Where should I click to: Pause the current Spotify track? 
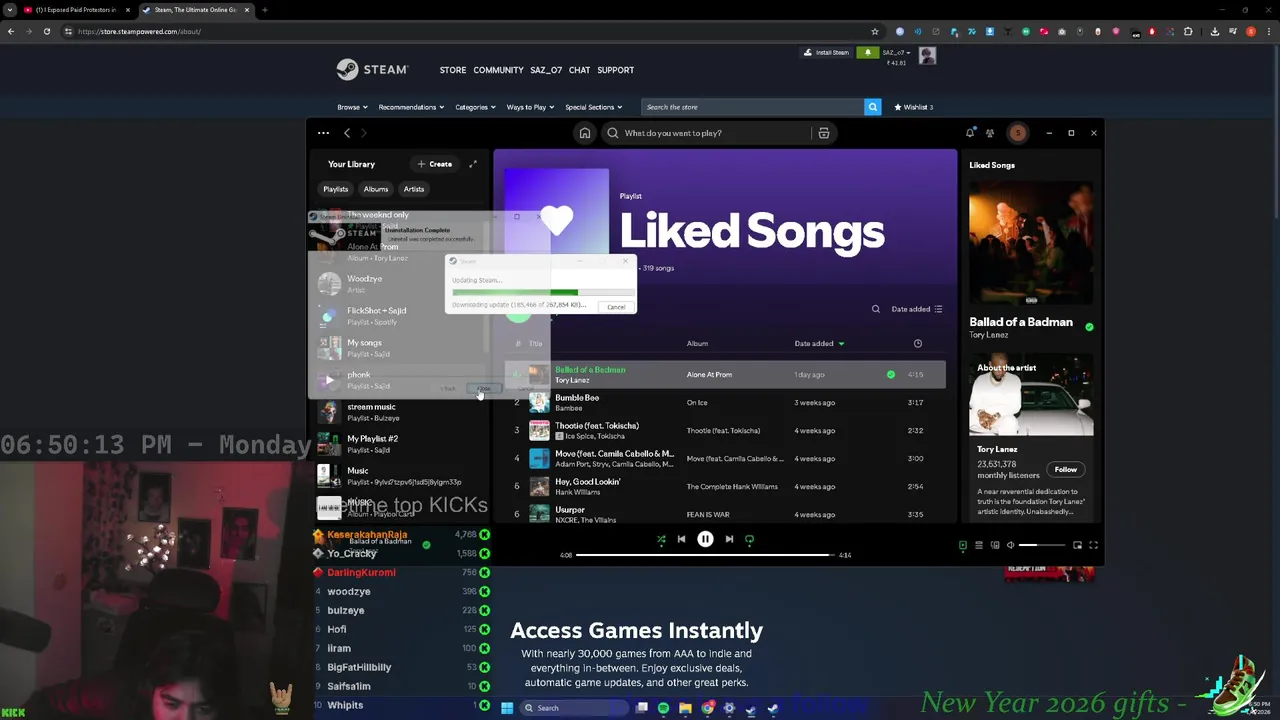(x=705, y=539)
